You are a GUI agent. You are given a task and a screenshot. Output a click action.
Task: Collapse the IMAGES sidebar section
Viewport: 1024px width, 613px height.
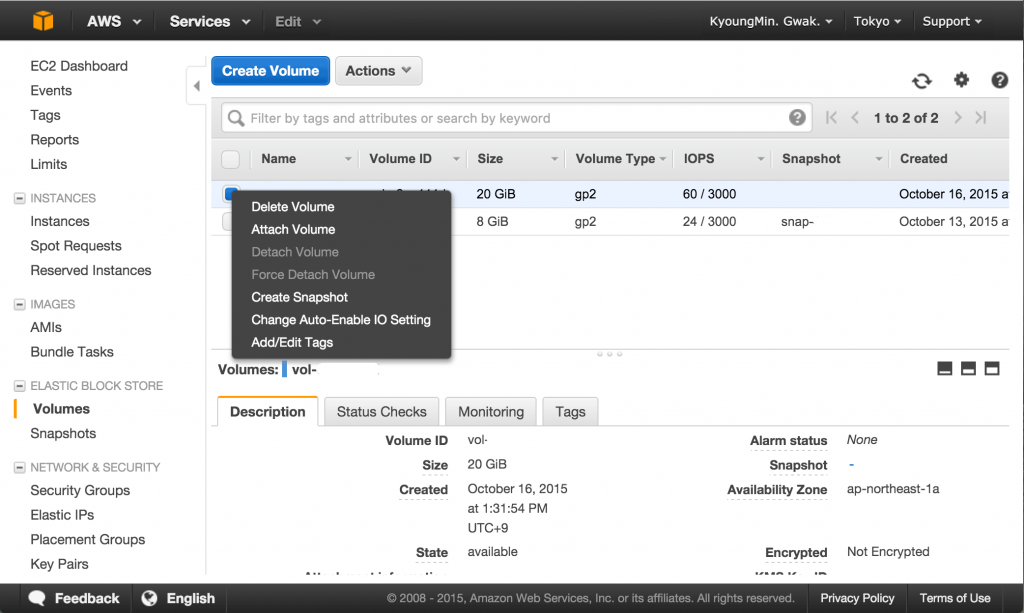pos(20,304)
